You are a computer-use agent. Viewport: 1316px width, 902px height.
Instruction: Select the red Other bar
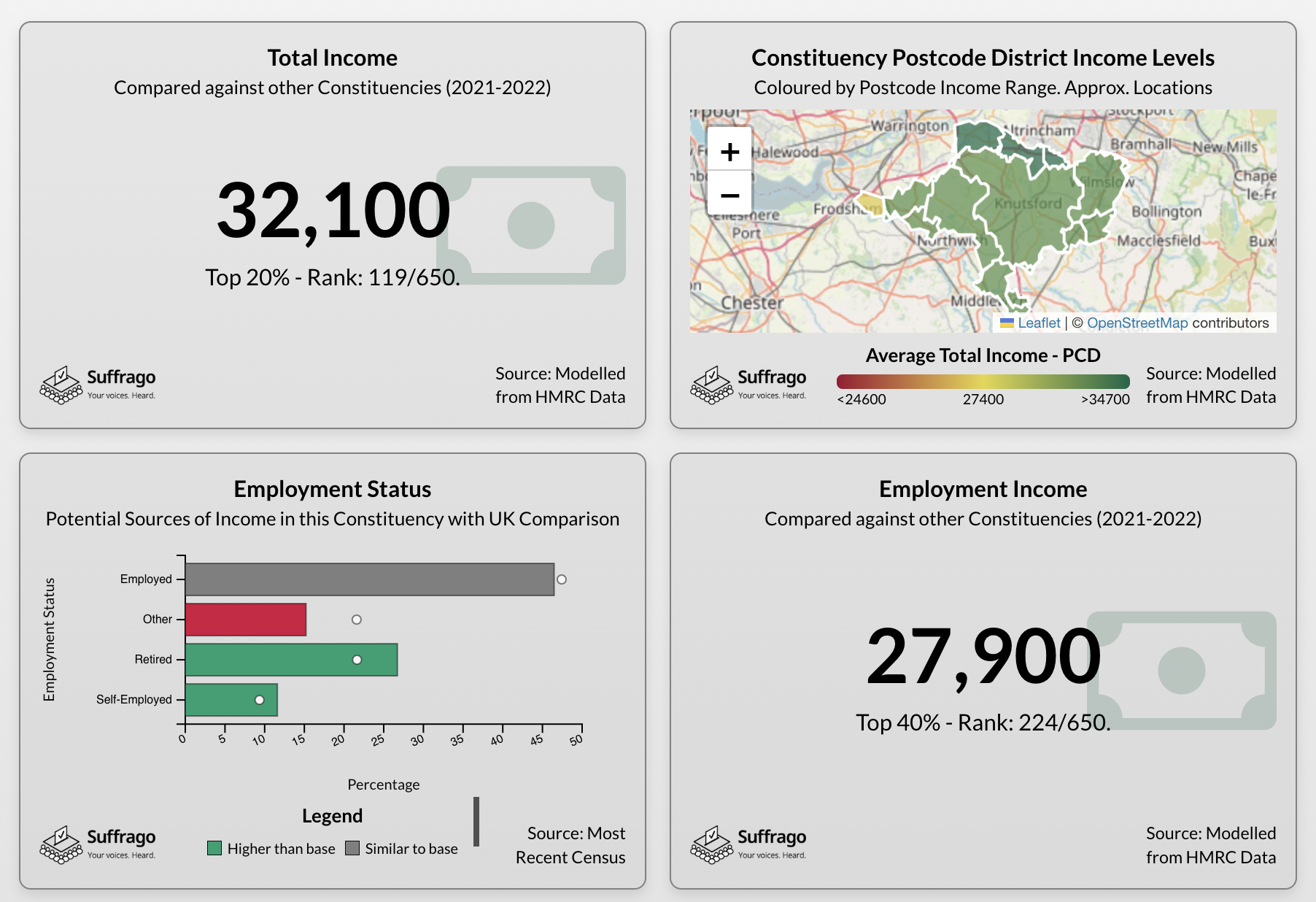click(x=246, y=620)
